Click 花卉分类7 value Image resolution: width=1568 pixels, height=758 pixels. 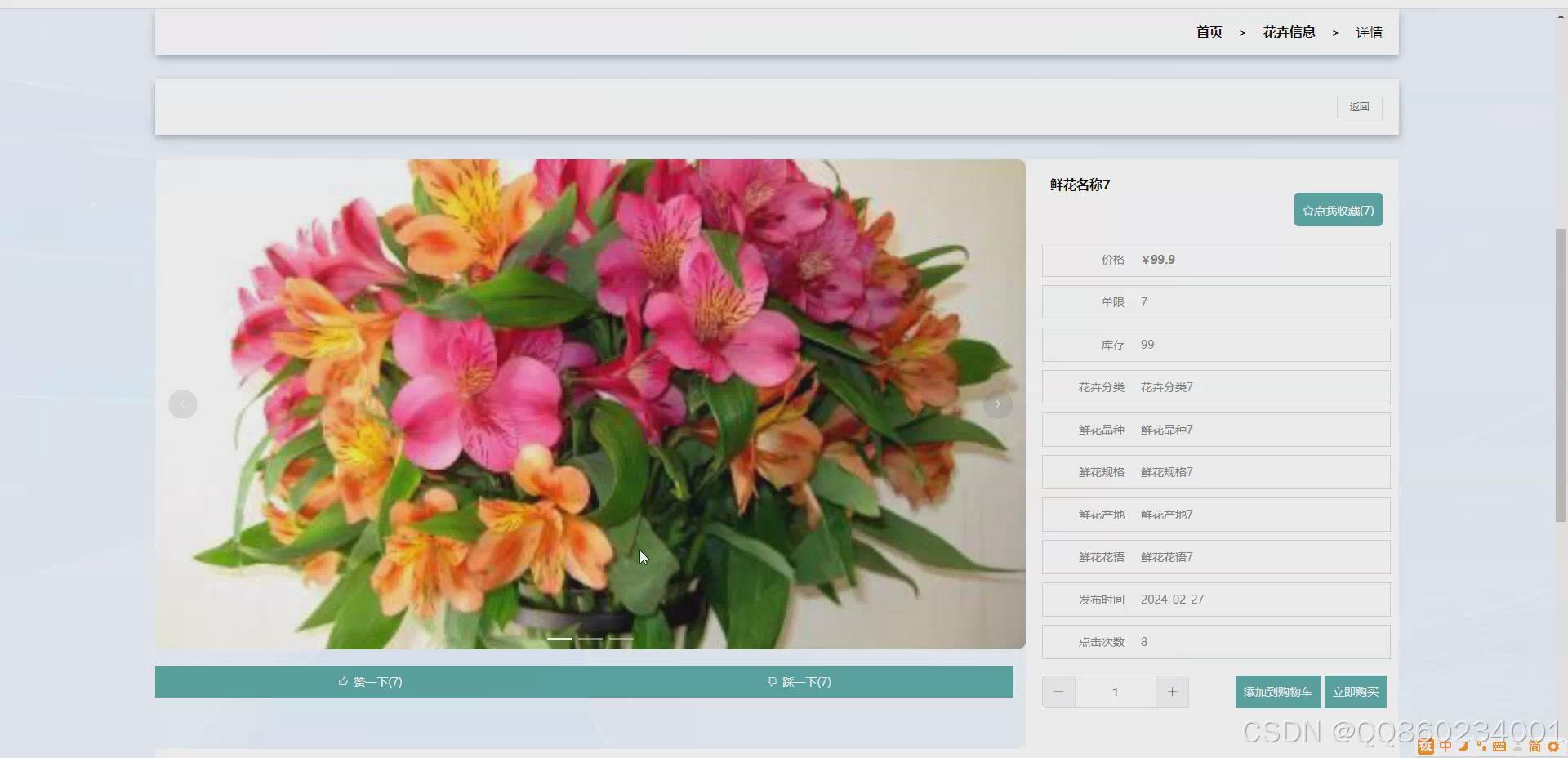point(1166,387)
